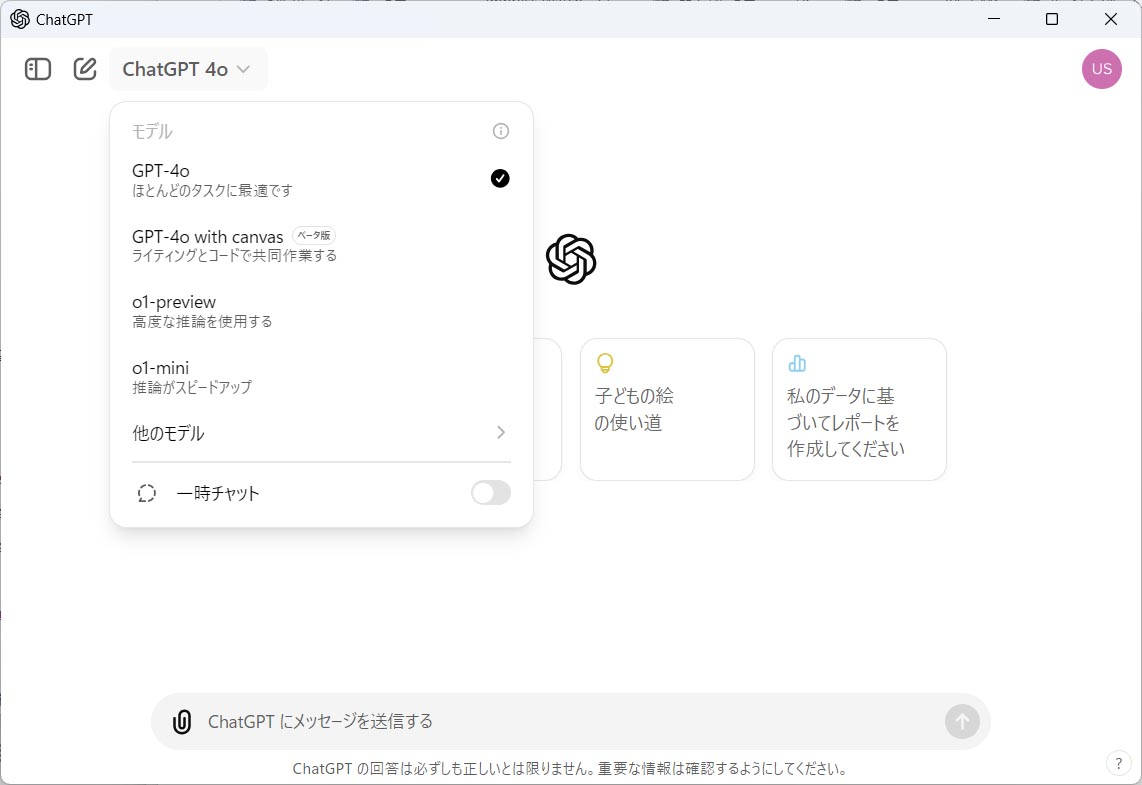This screenshot has height=785, width=1142.
Task: Open the help question mark button
Action: [x=1119, y=764]
